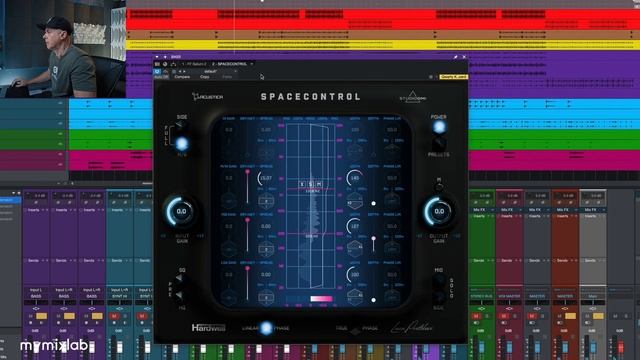Unmute the first SYNT channel

114,316
